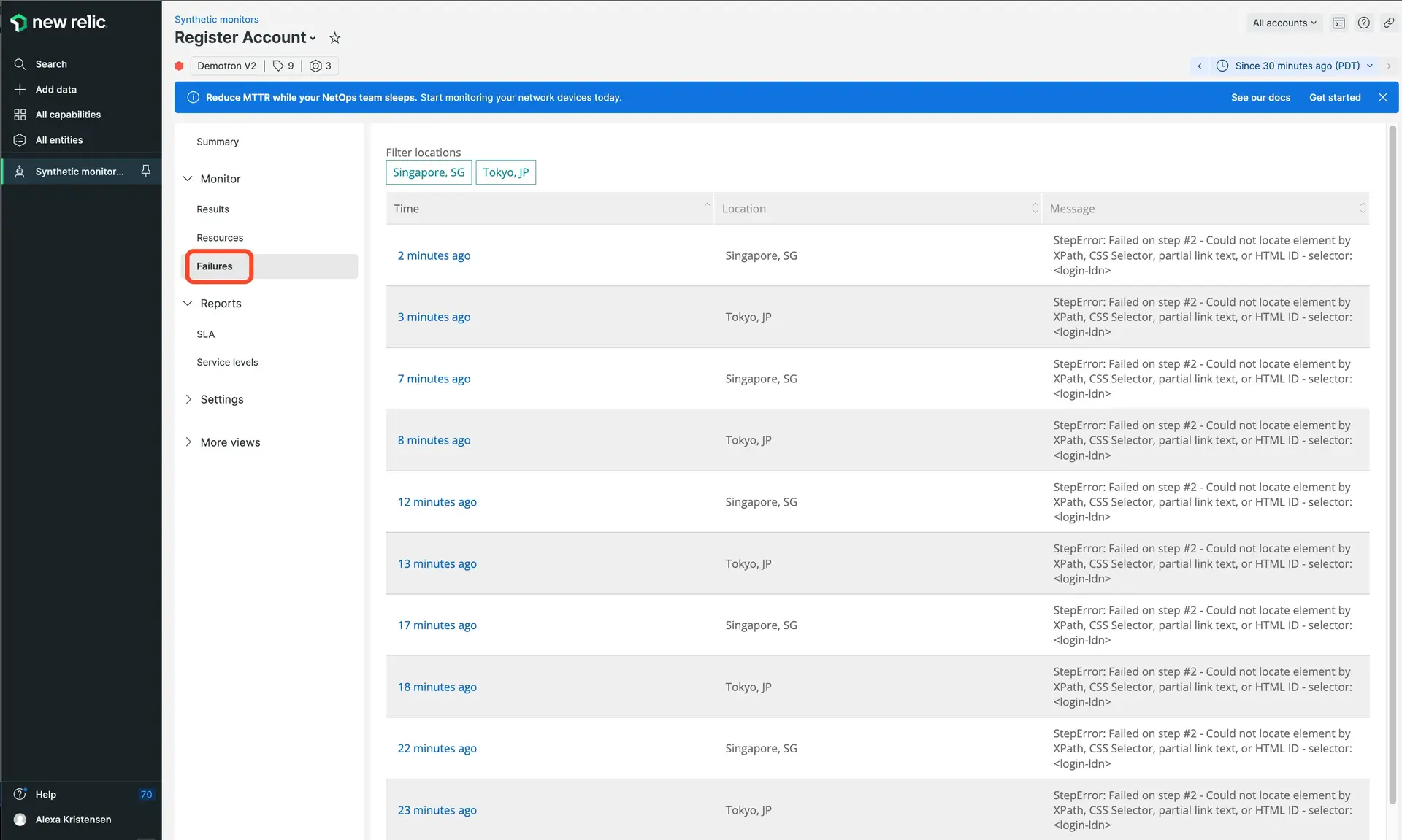
Task: Star the Register Account monitor as favorite
Action: pyautogui.click(x=334, y=38)
